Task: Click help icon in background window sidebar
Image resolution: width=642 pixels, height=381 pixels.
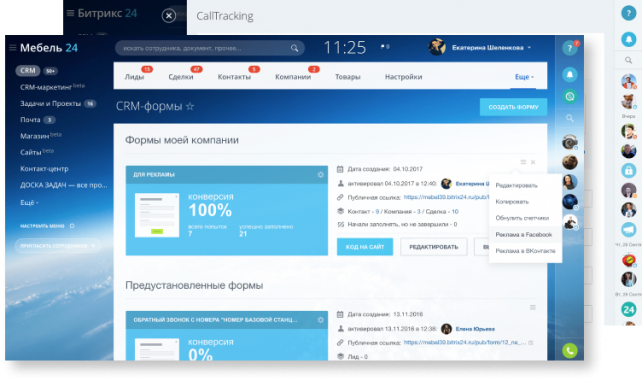Action: (628, 13)
